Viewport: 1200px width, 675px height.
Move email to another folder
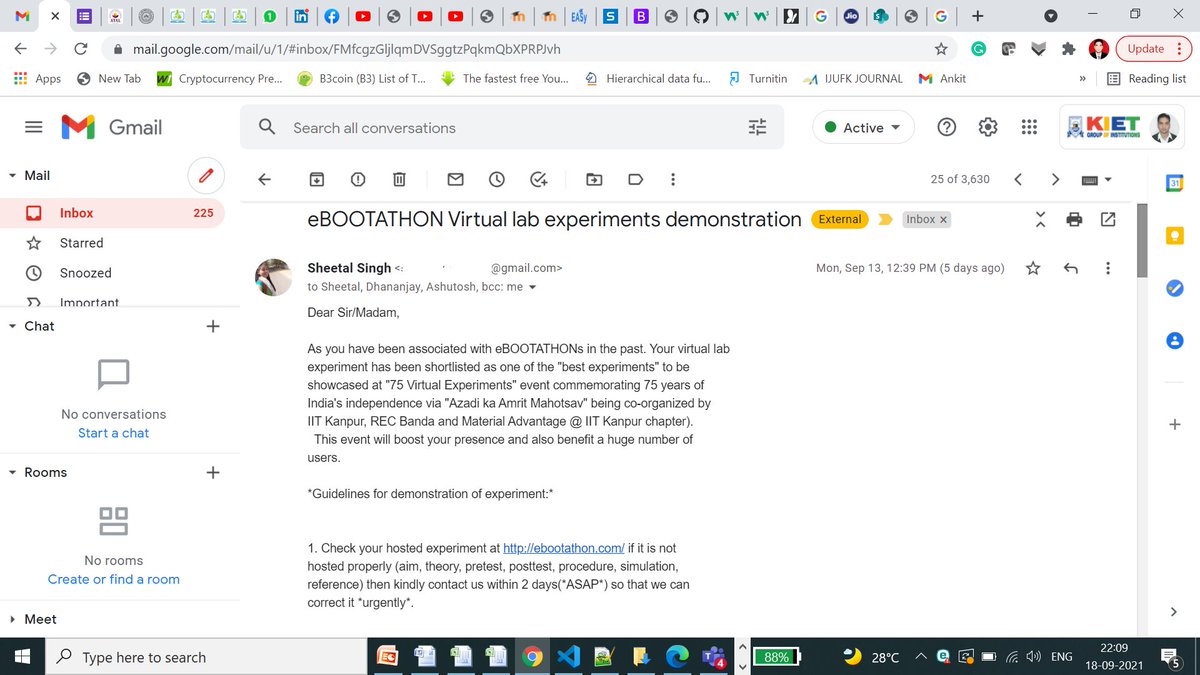coord(594,179)
